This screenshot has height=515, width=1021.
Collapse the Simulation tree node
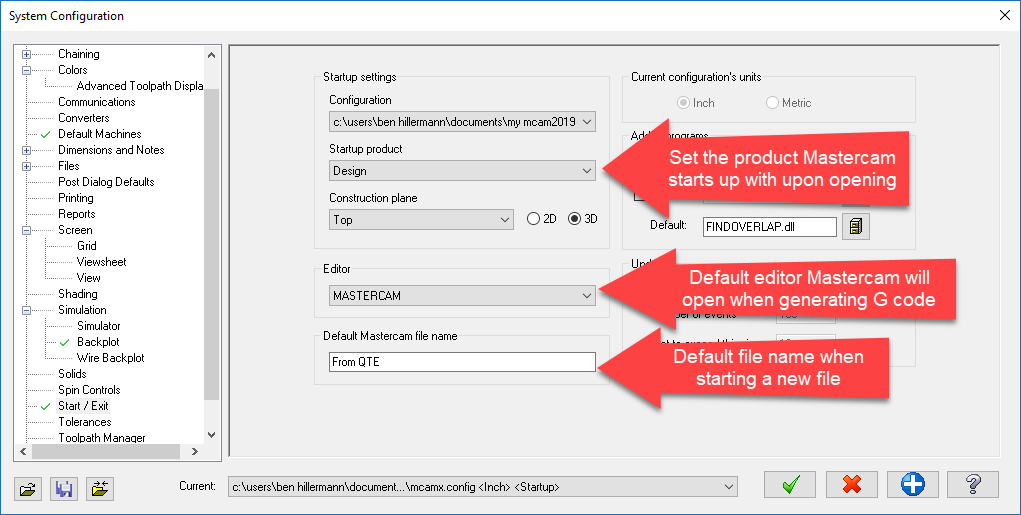27,310
